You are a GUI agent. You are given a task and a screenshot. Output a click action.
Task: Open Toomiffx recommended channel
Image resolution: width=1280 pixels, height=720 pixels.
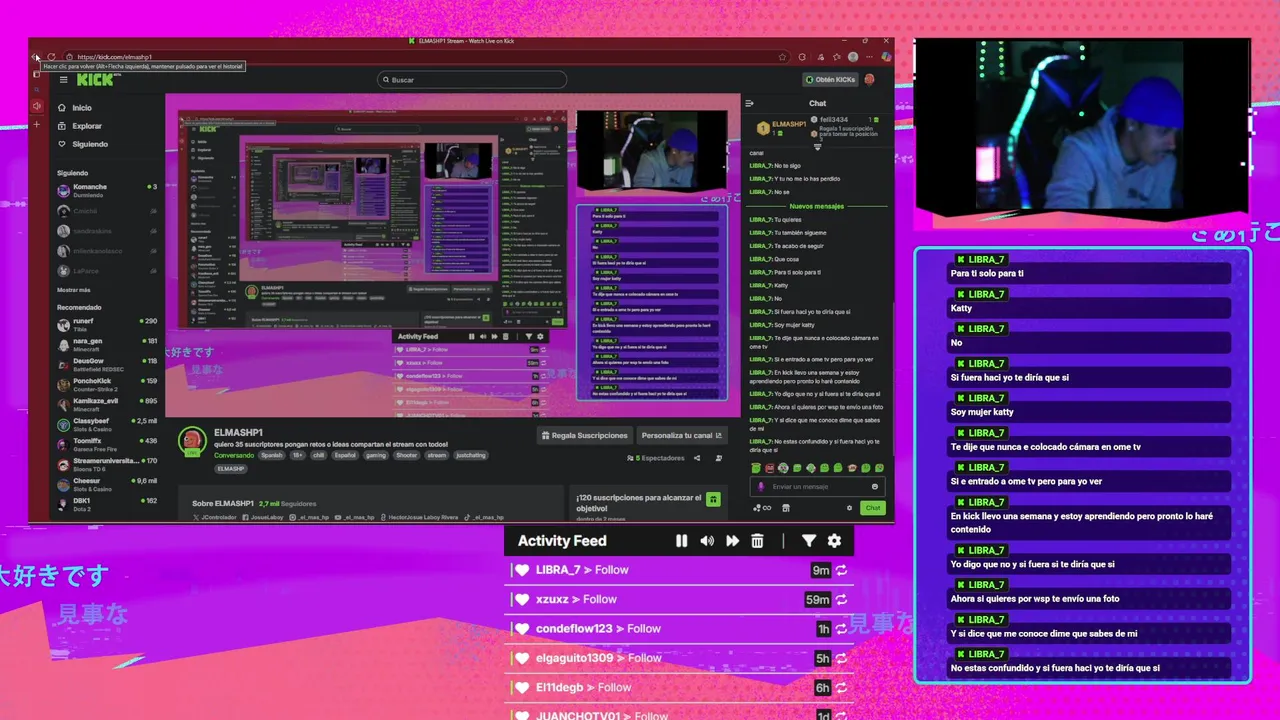coord(107,445)
